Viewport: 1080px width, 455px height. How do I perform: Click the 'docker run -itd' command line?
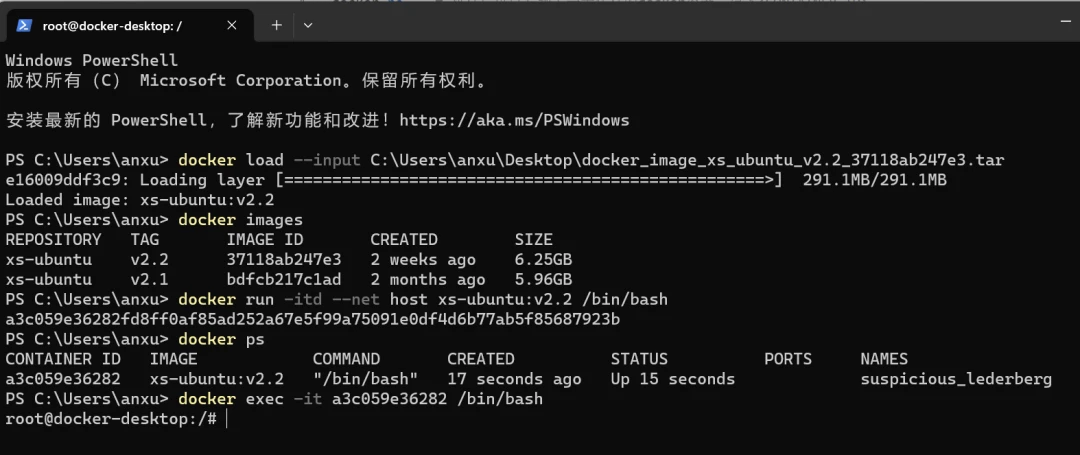click(422, 300)
